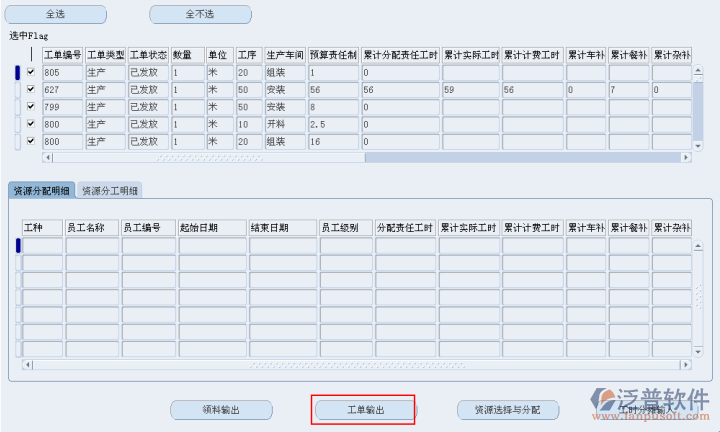Click the 生产车间 cell showing 开料
Viewport: 720px width, 432px height.
pyautogui.click(x=283, y=124)
